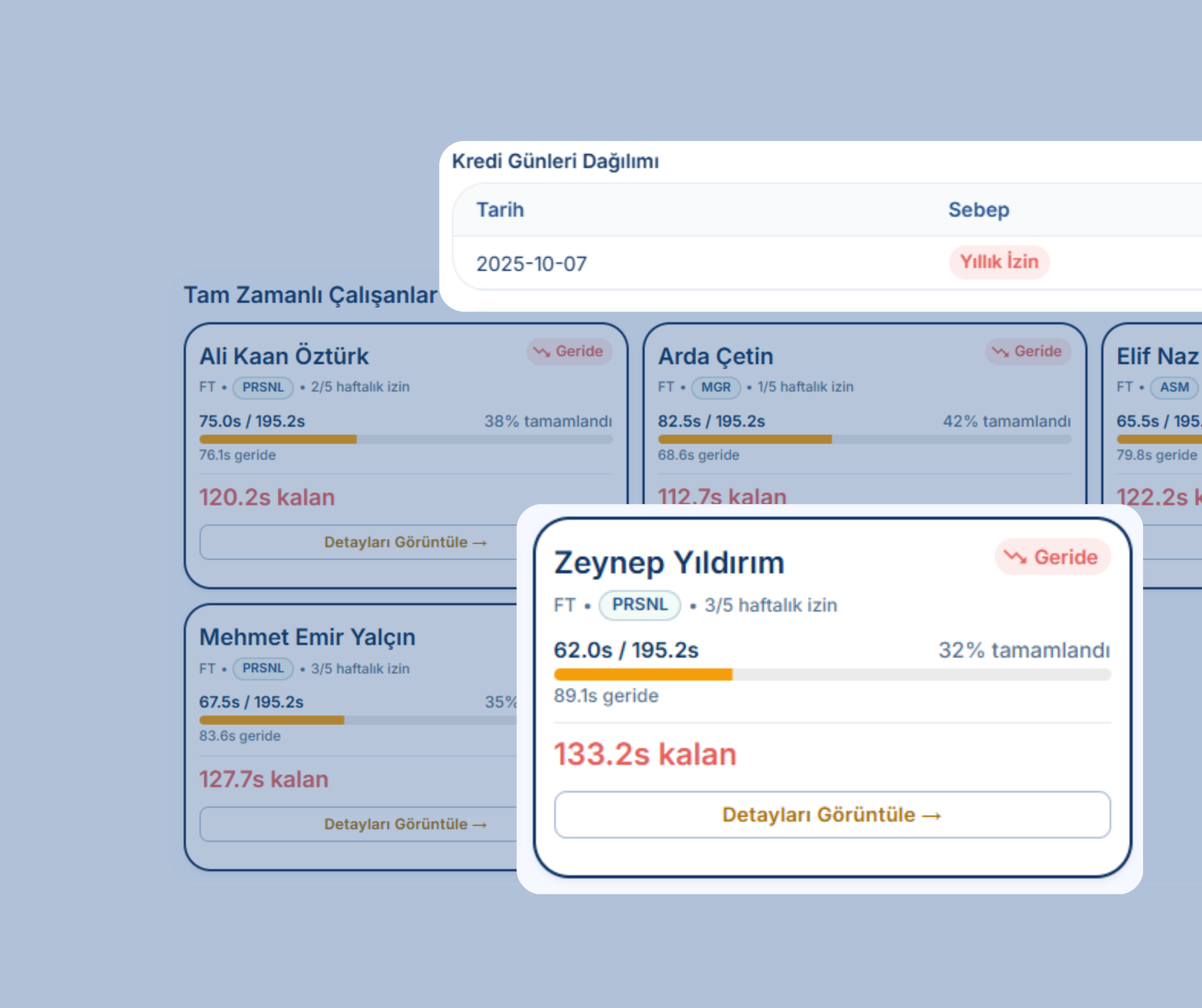Screen dimensions: 1202x1008
Task: Click Geride badge on Ali Kaan Öztürk card
Action: click(x=569, y=351)
